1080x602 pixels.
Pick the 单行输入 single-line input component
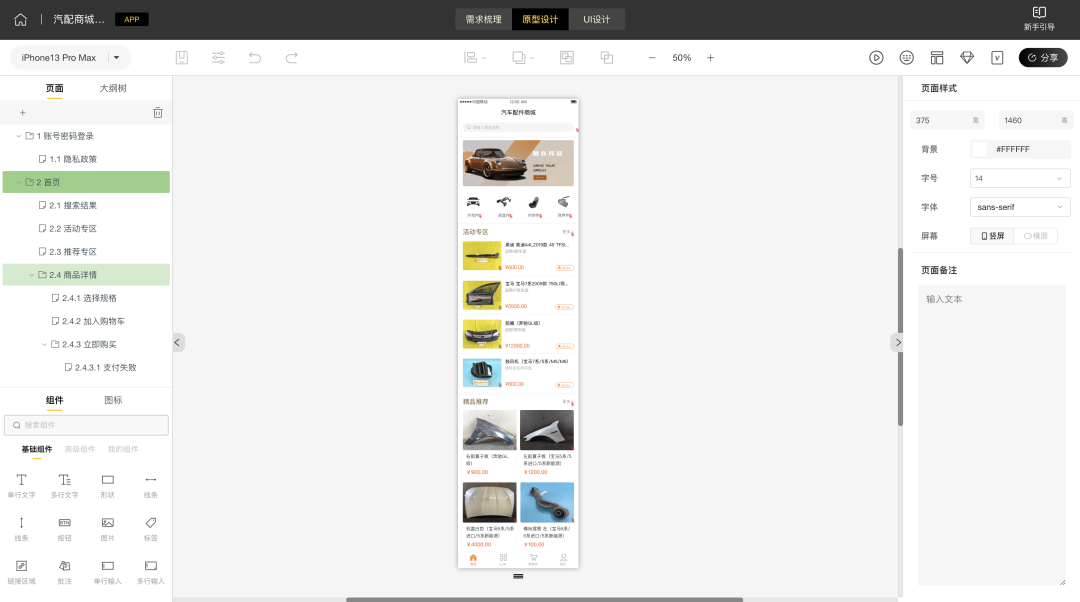click(x=107, y=572)
